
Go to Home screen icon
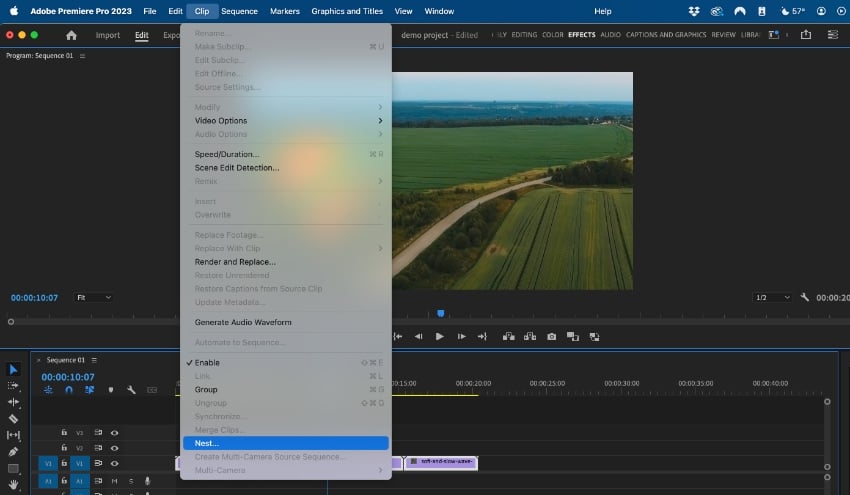[71, 35]
